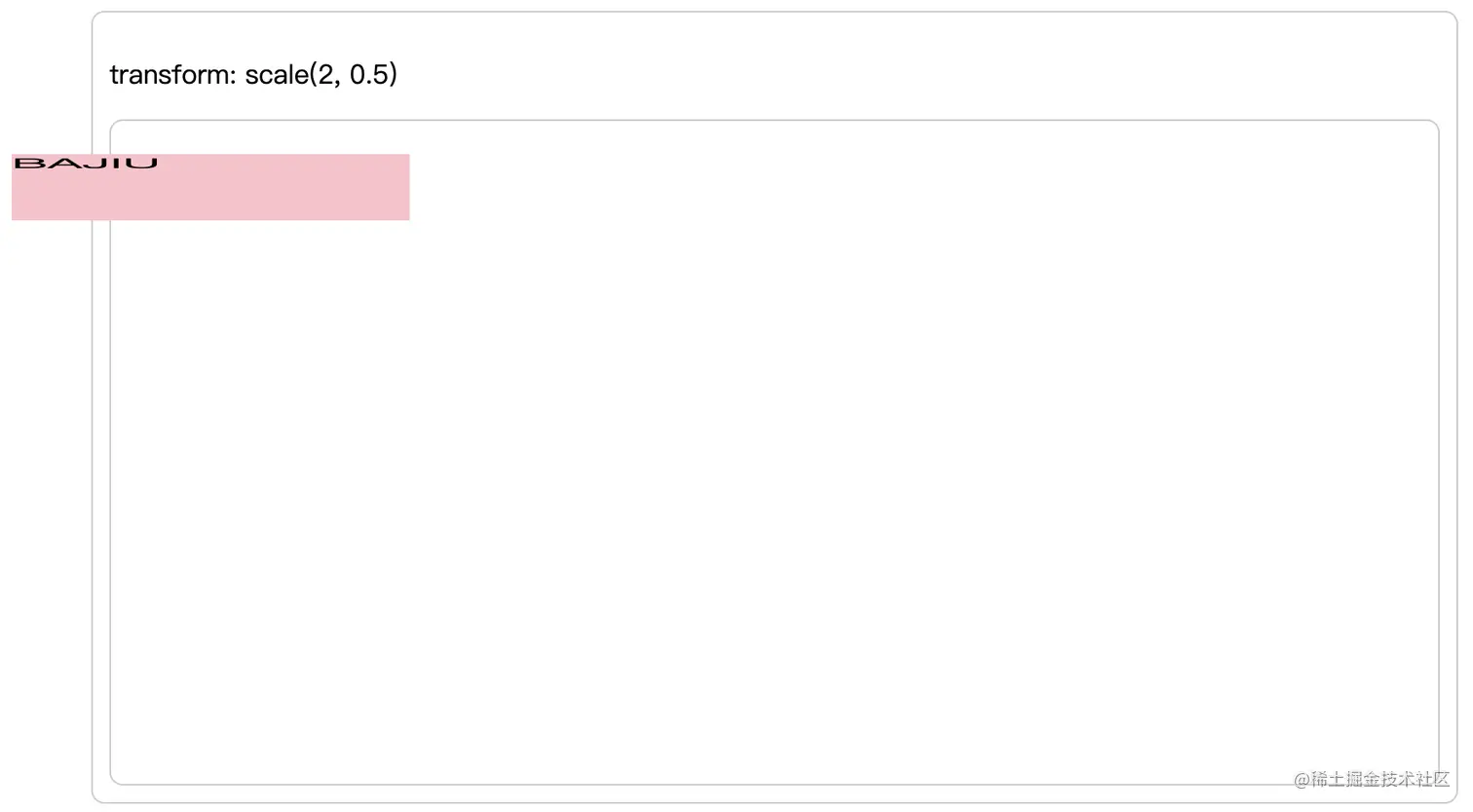The height and width of the screenshot is (812, 1473).
Task: Click the '2' argument inside scale()
Action: [x=325, y=75]
